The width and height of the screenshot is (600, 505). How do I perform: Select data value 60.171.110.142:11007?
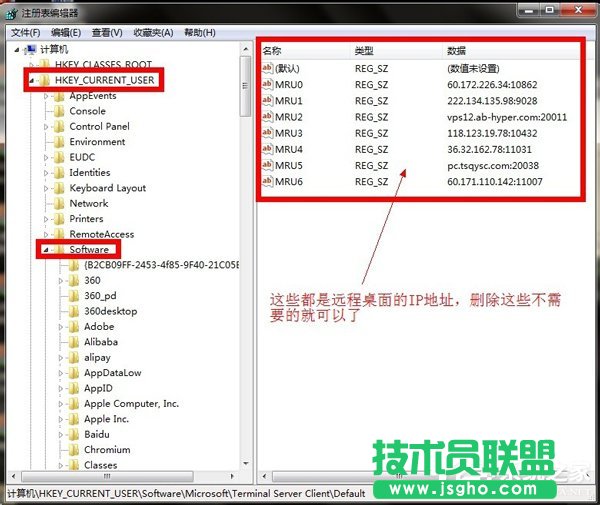click(495, 182)
